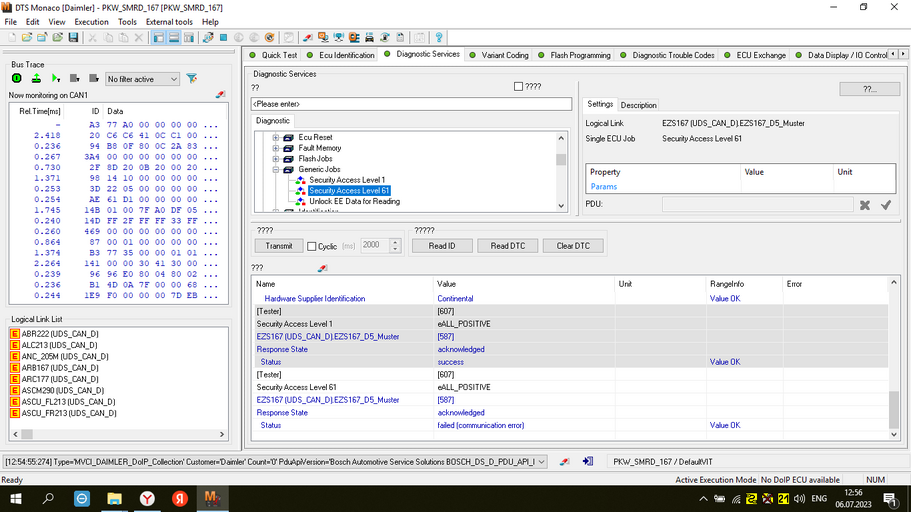Click the car icon in main toolbar
This screenshot has width=911, height=512.
coord(369,38)
